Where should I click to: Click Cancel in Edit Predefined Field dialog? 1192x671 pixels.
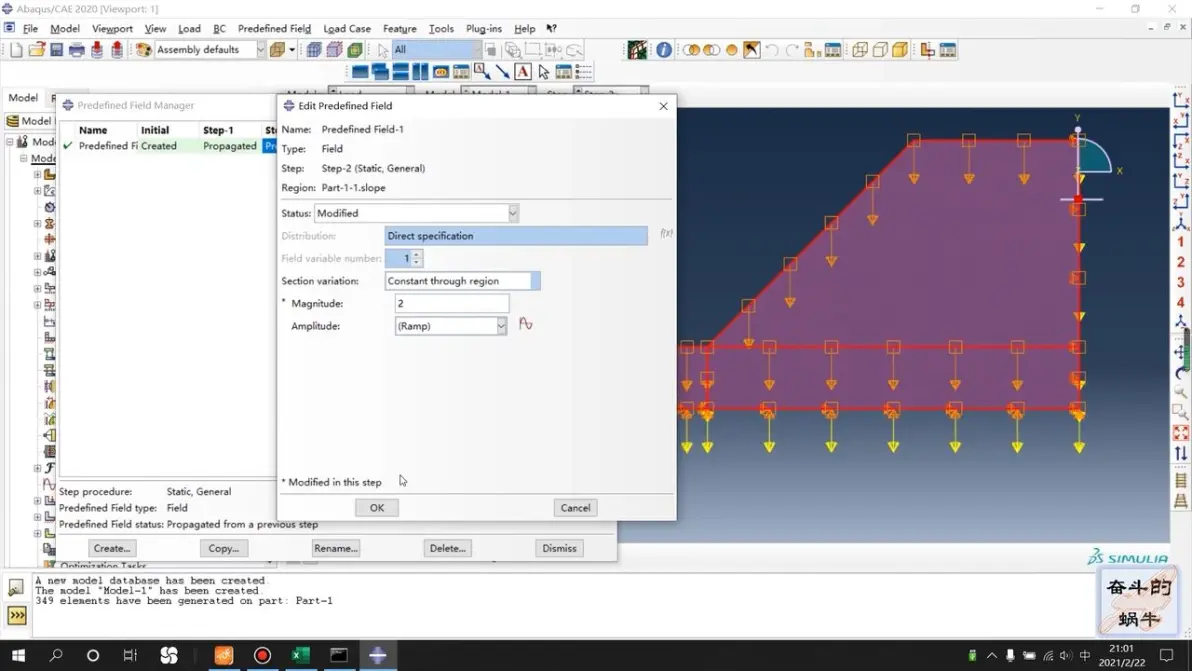(x=575, y=508)
